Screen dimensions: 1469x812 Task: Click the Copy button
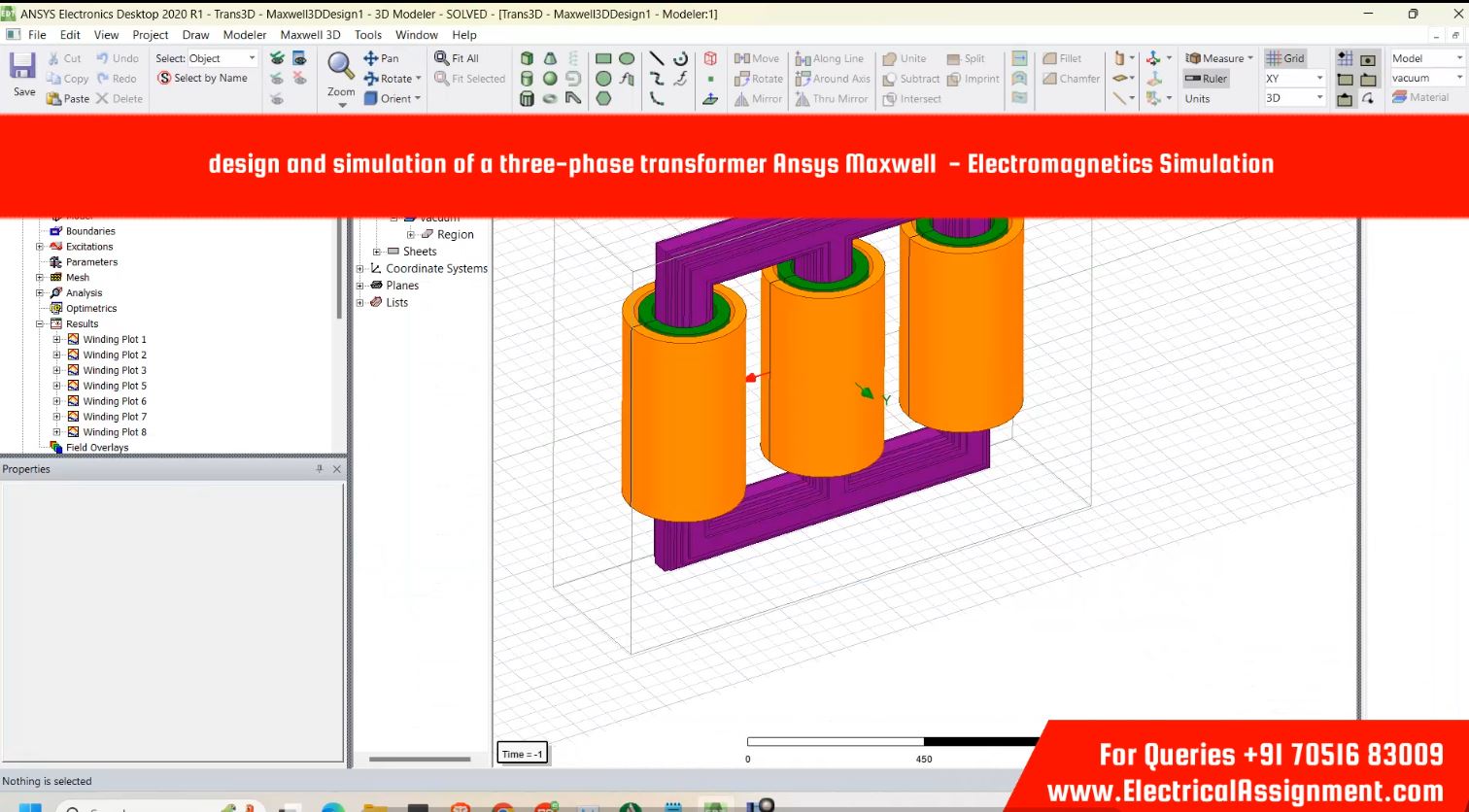[68, 79]
